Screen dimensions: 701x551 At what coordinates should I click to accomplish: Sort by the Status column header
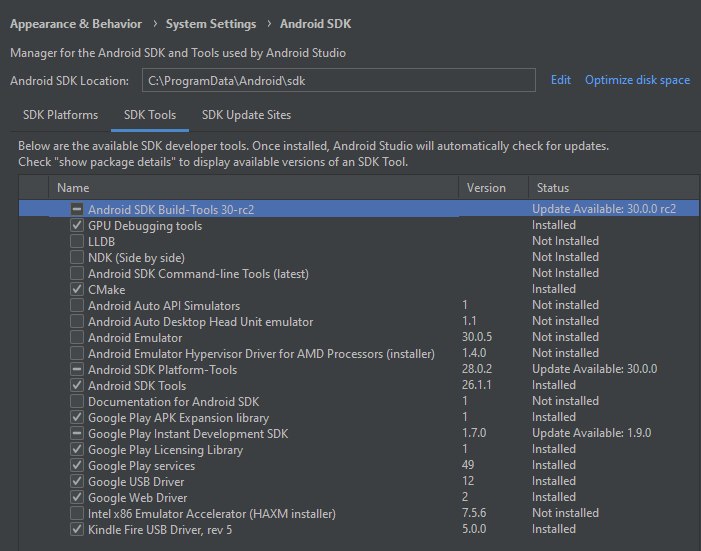614,188
